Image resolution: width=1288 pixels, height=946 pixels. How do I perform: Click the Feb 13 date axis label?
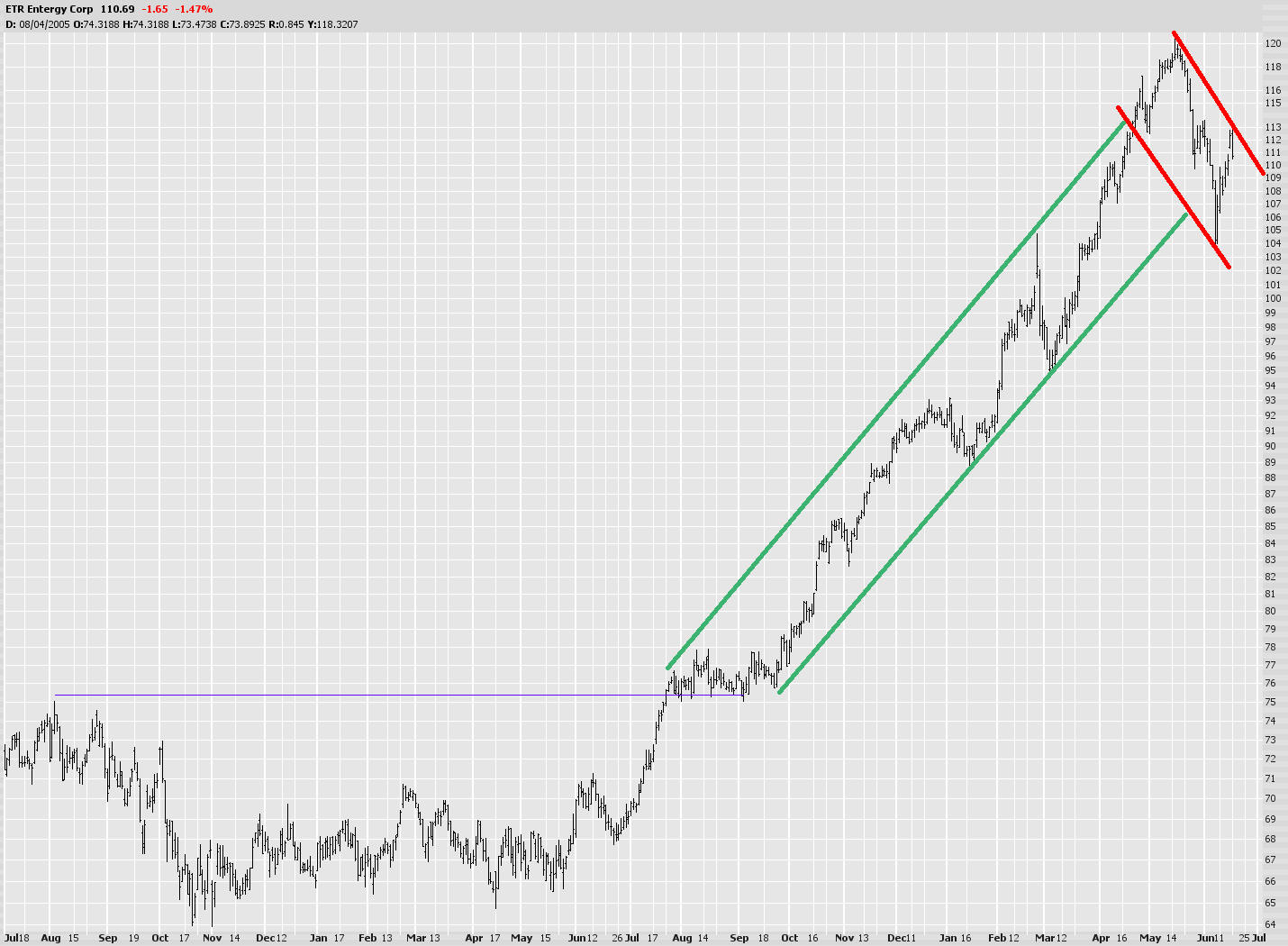[x=375, y=938]
